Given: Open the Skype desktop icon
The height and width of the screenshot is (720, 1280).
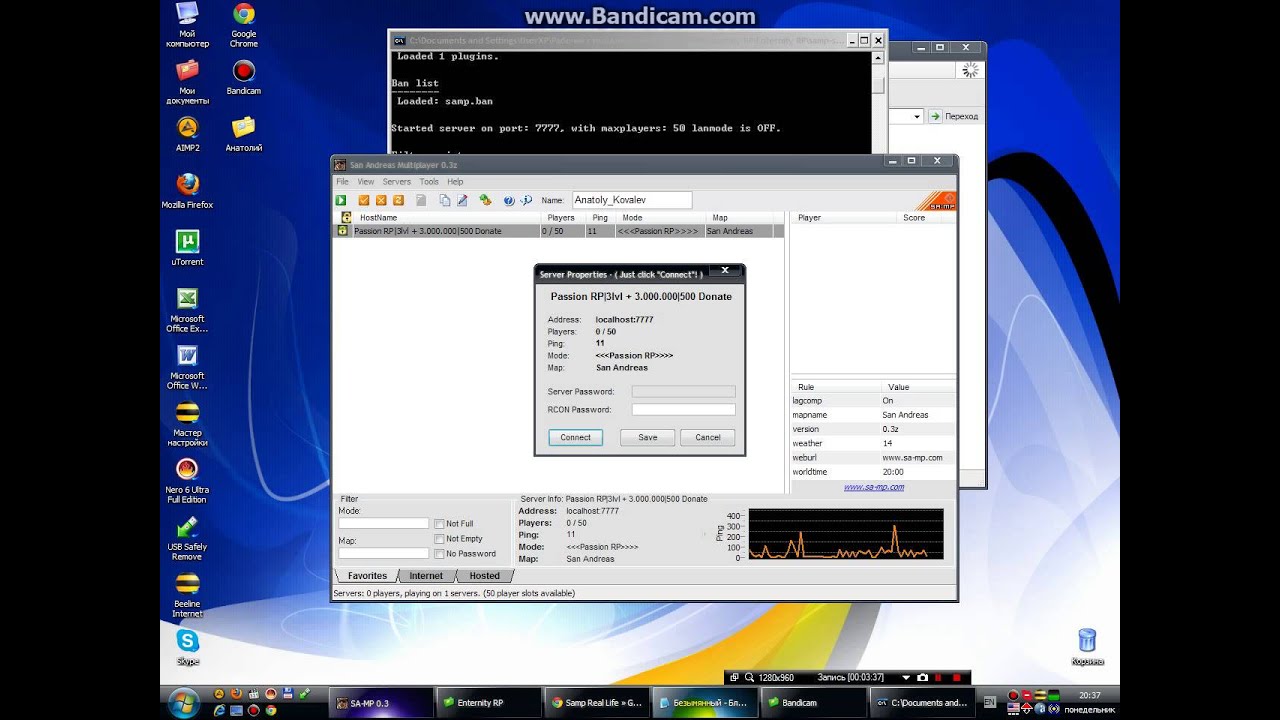Looking at the screenshot, I should [187, 647].
